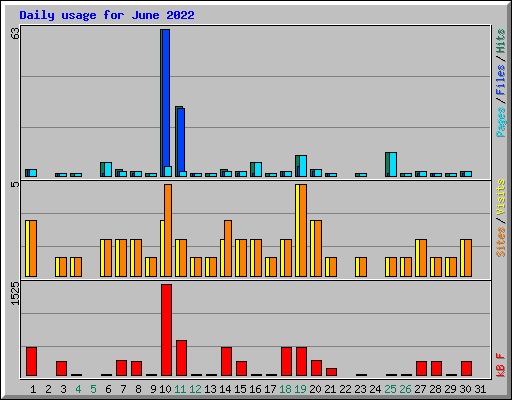
Task: Click the green weekend label for day 19
Action: pos(300,389)
